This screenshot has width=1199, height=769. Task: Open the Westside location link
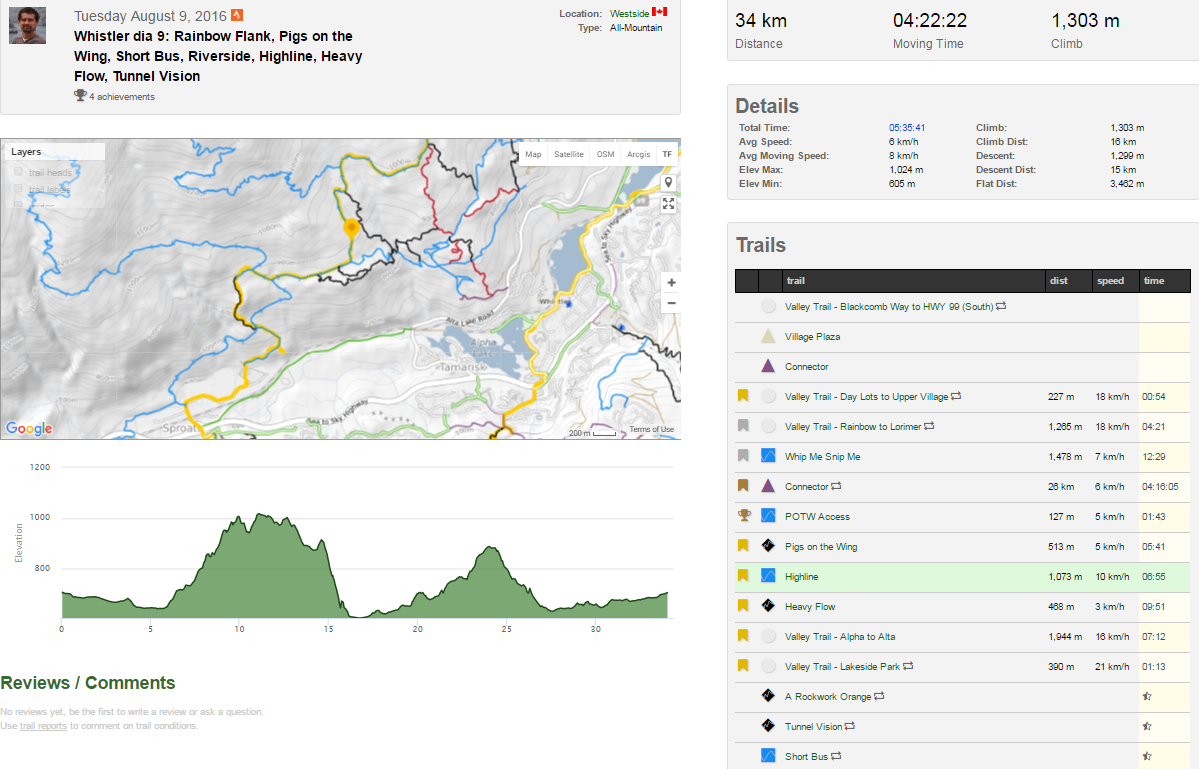tap(629, 14)
